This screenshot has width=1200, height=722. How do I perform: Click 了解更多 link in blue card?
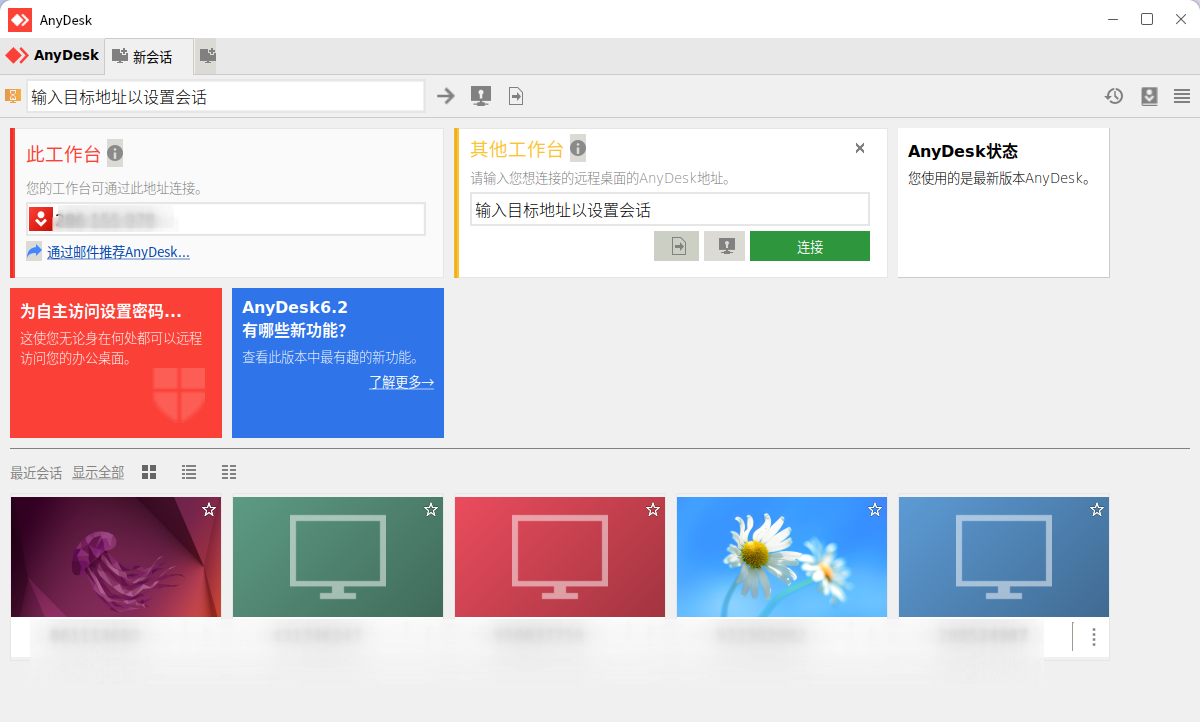tap(401, 382)
